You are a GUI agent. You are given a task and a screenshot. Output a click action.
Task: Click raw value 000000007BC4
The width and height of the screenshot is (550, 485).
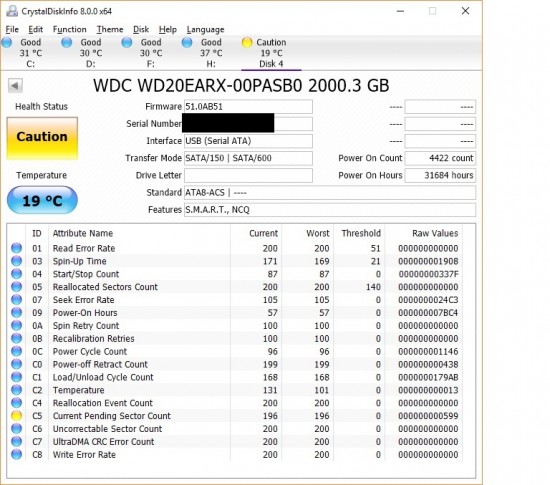[428, 313]
